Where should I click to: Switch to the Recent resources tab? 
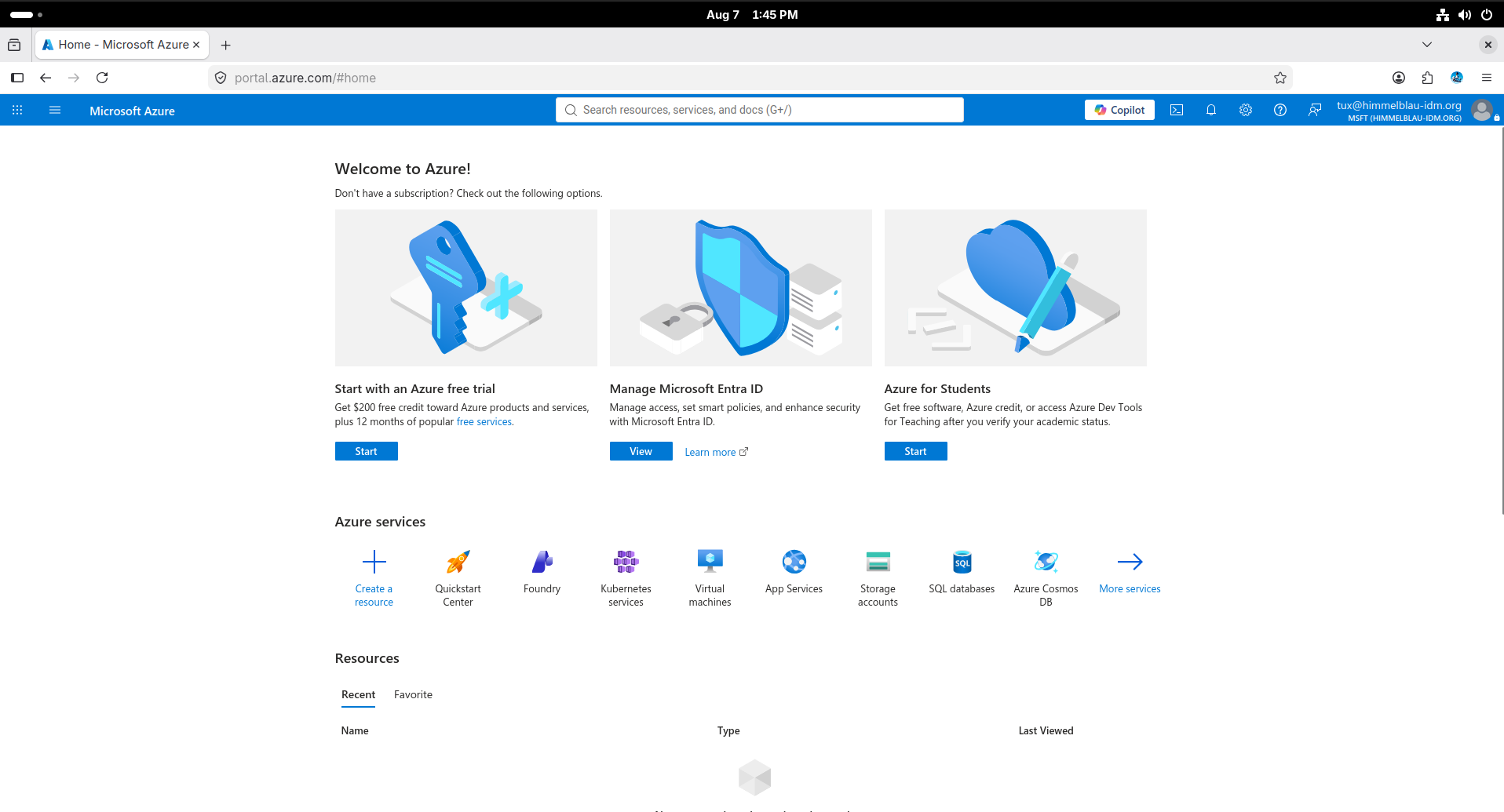pyautogui.click(x=358, y=694)
